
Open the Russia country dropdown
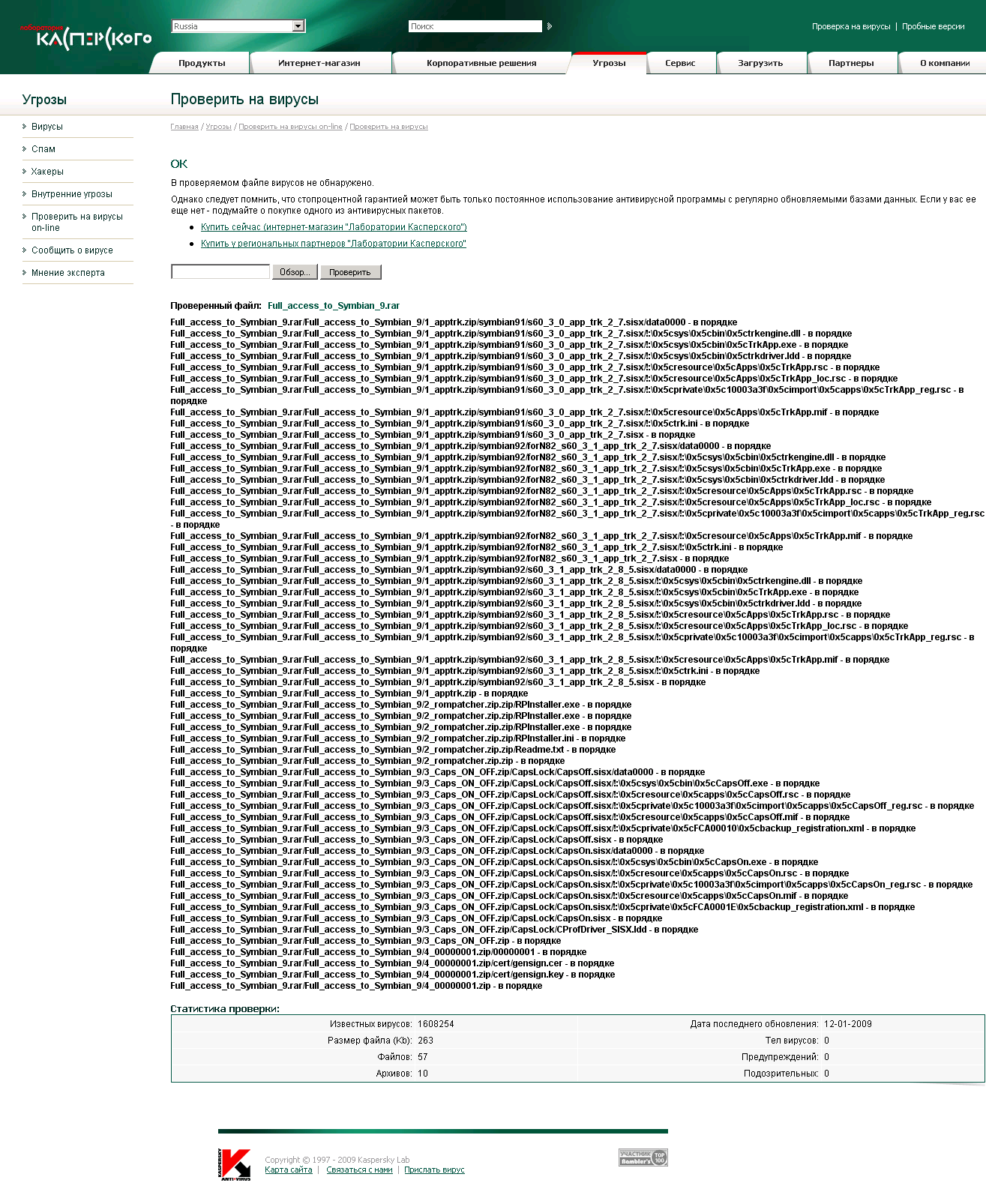click(238, 26)
